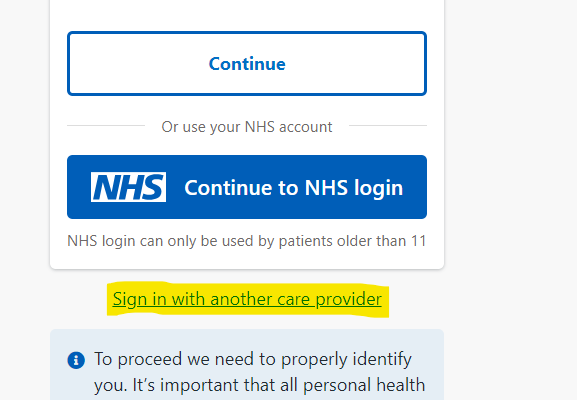Click the word 'provider' in the green link
Viewport: 577px width, 400px height.
(x=348, y=299)
